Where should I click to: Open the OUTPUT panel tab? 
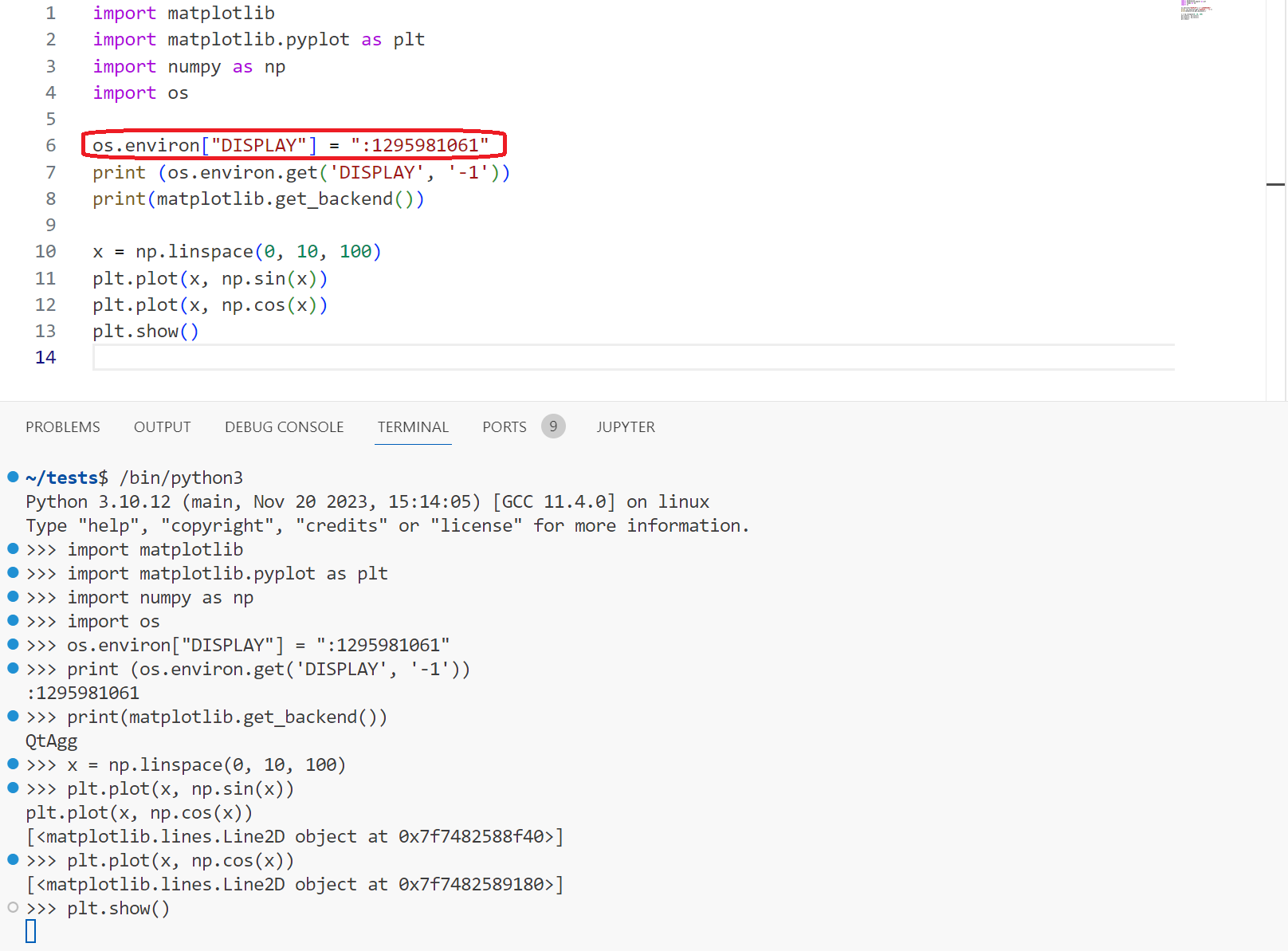point(163,427)
